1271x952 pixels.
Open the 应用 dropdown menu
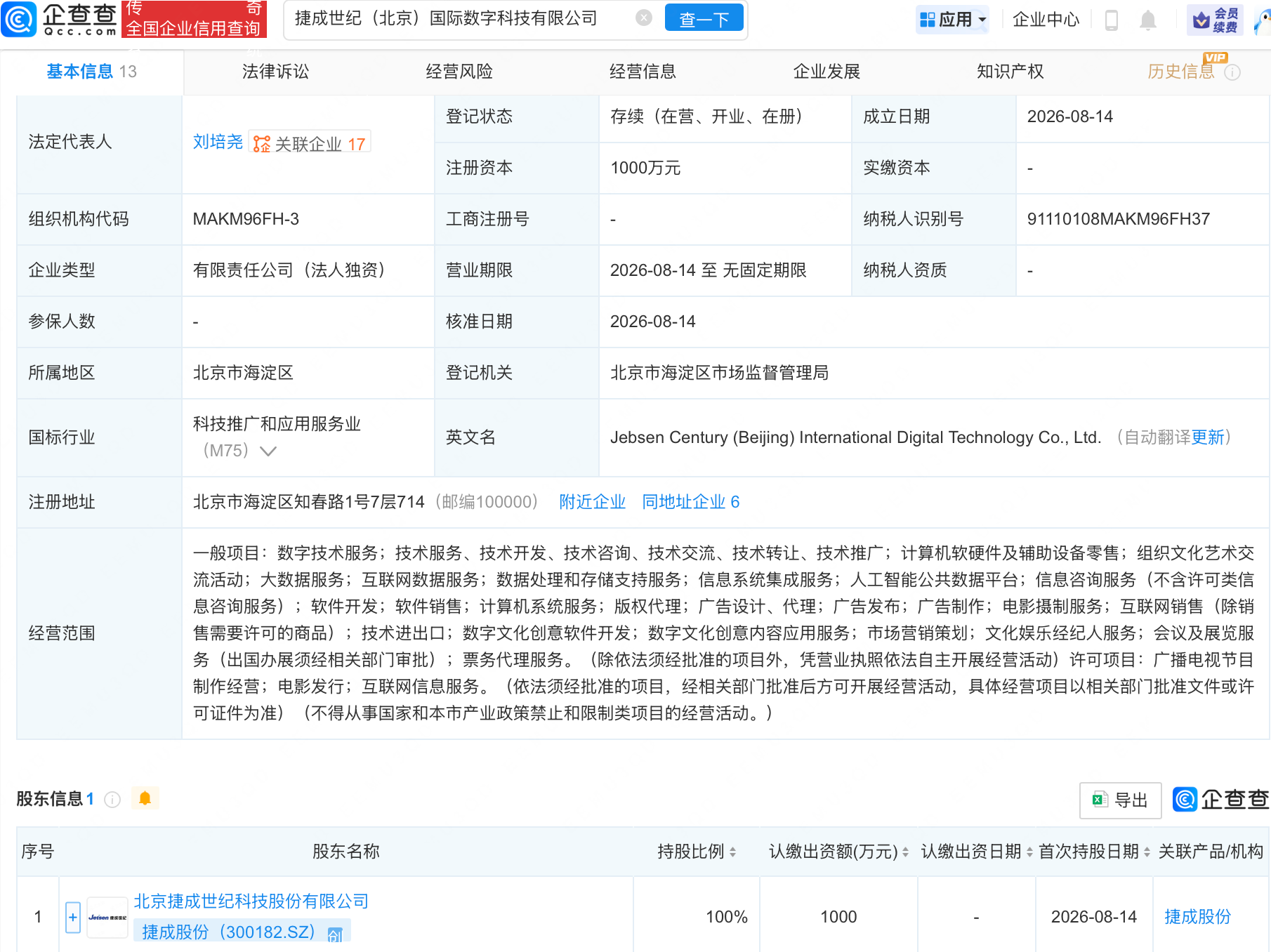click(x=953, y=20)
